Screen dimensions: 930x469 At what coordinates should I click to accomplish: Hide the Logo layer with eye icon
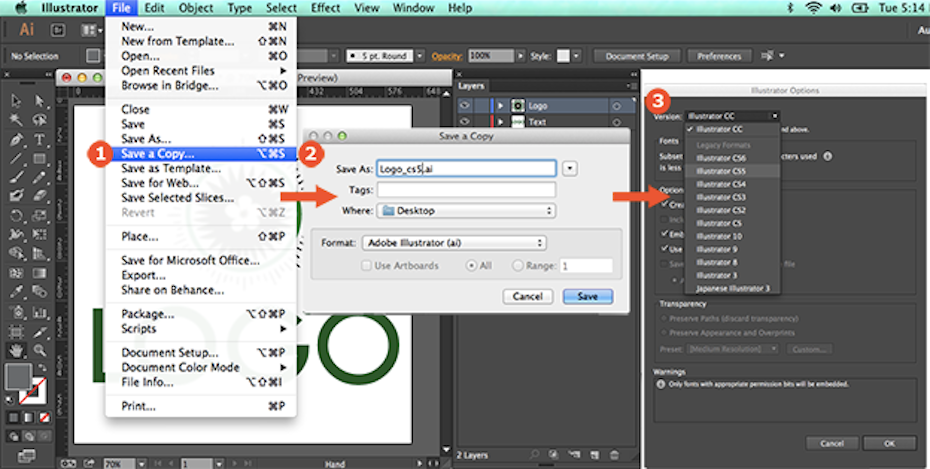pyautogui.click(x=465, y=105)
